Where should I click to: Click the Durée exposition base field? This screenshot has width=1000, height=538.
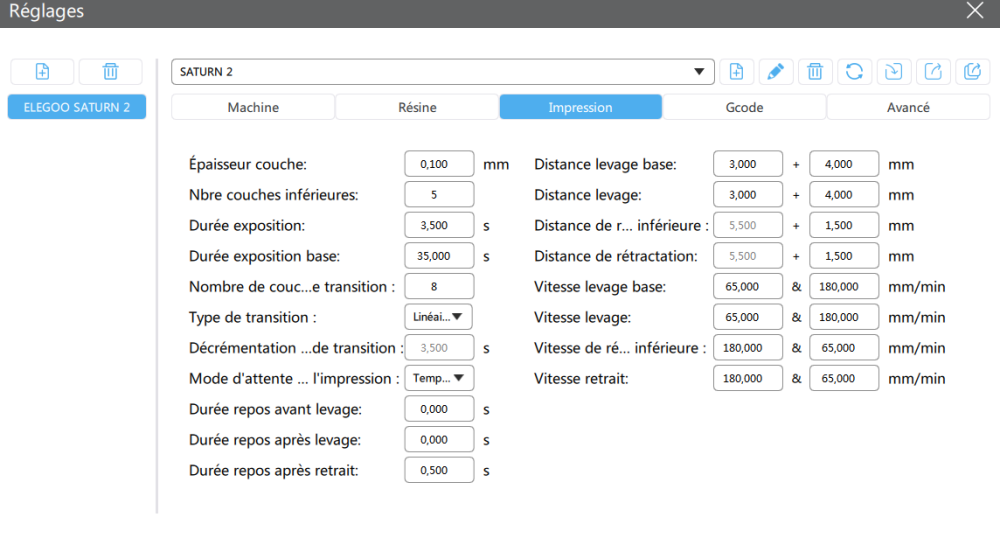click(439, 256)
